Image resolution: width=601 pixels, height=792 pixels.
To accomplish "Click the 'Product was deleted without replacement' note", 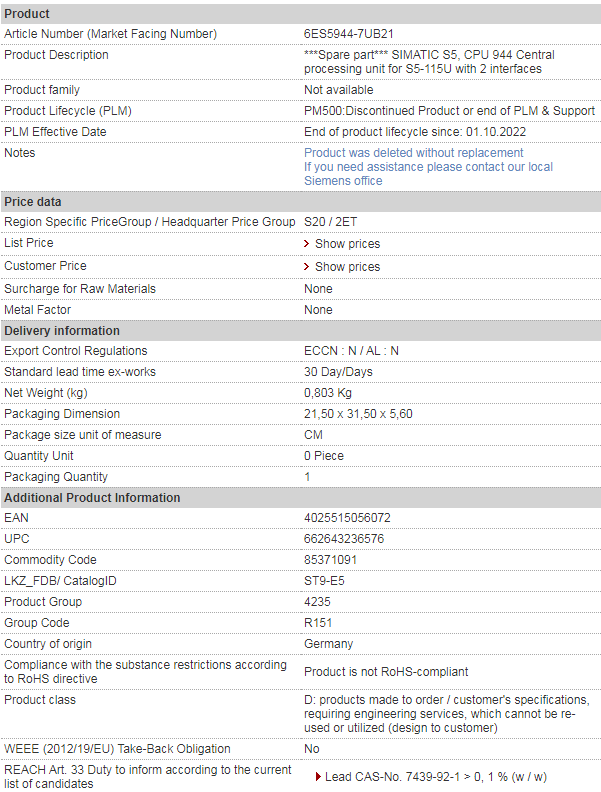I will click(x=413, y=153).
